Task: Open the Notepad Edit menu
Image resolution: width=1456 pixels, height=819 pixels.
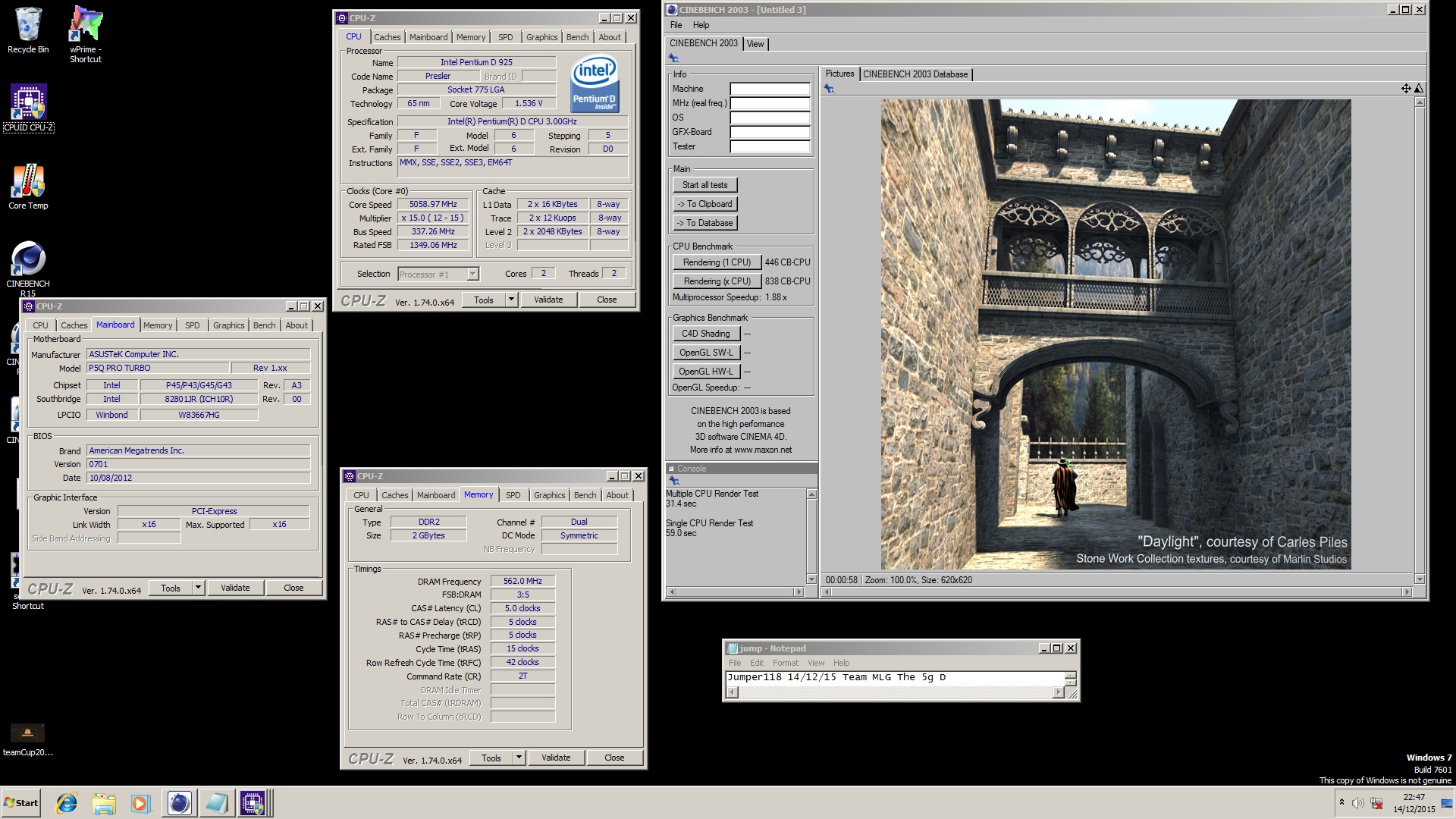Action: click(757, 663)
